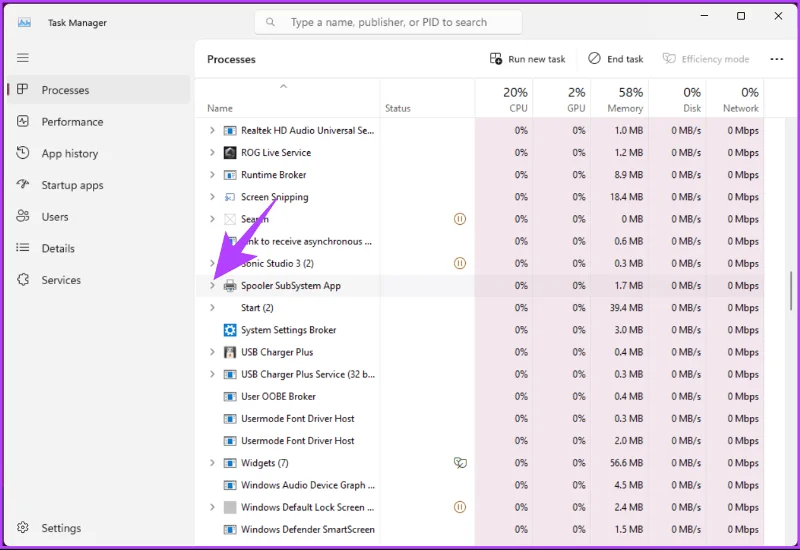Sort by Status column header
This screenshot has width=800, height=550.
(428, 99)
